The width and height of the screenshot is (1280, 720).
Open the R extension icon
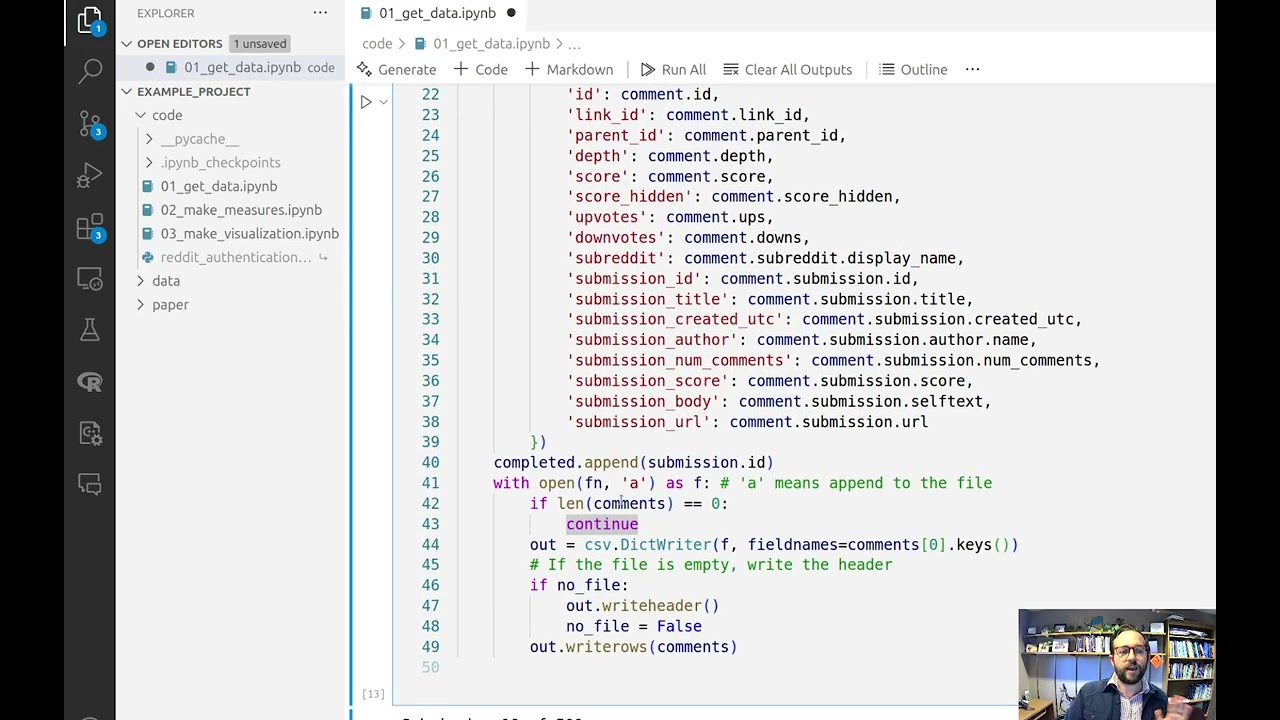(90, 382)
